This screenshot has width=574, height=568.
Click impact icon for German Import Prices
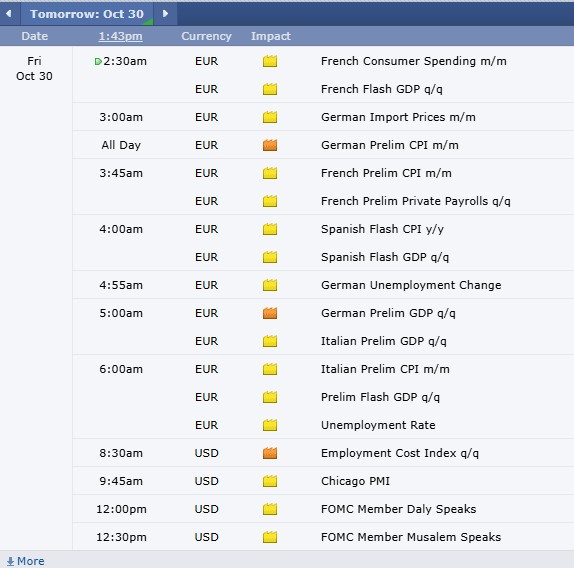(270, 117)
